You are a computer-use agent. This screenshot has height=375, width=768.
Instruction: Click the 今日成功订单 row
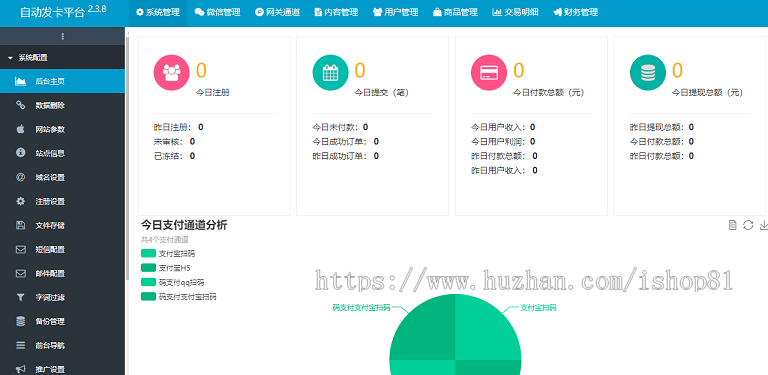(346, 141)
